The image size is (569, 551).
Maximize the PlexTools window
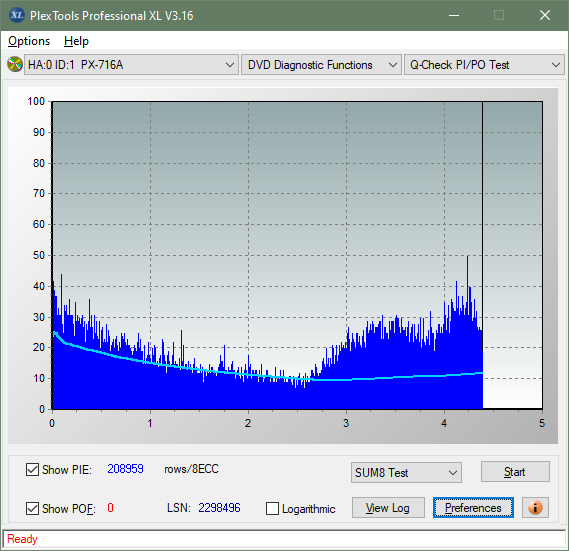point(499,15)
